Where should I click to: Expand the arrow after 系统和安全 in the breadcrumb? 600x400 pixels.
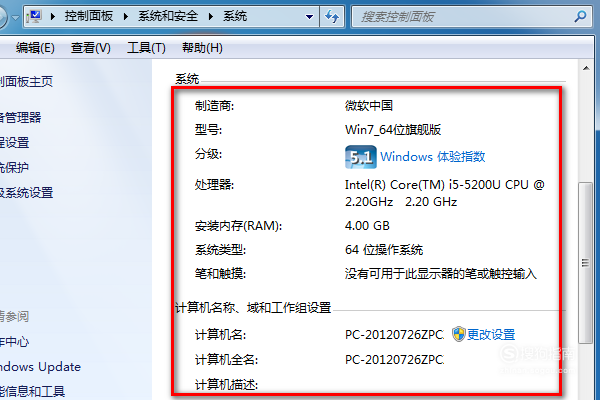(210, 16)
